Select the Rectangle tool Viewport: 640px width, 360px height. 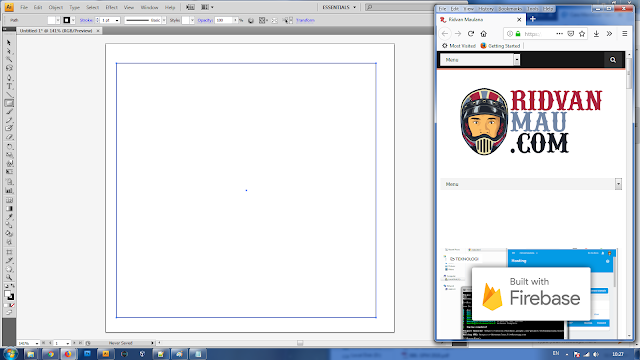(9, 103)
